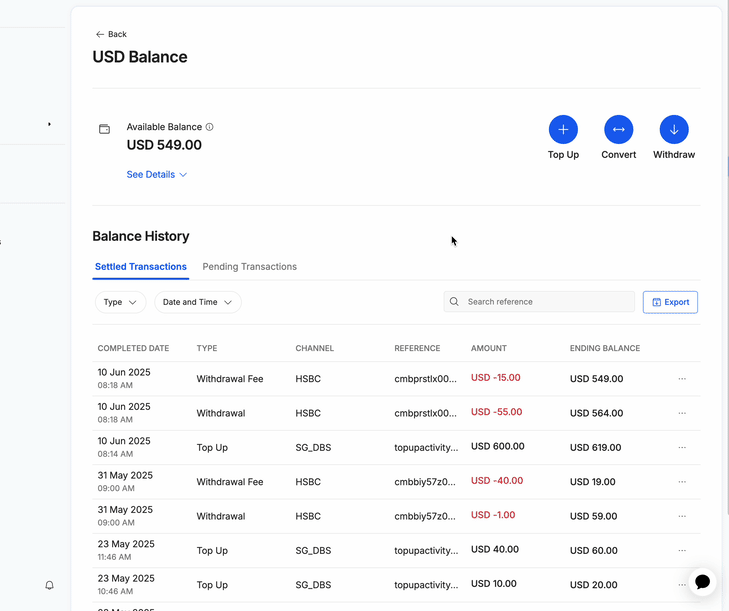The image size is (729, 611).
Task: Click the TYPE column header
Action: tap(207, 348)
